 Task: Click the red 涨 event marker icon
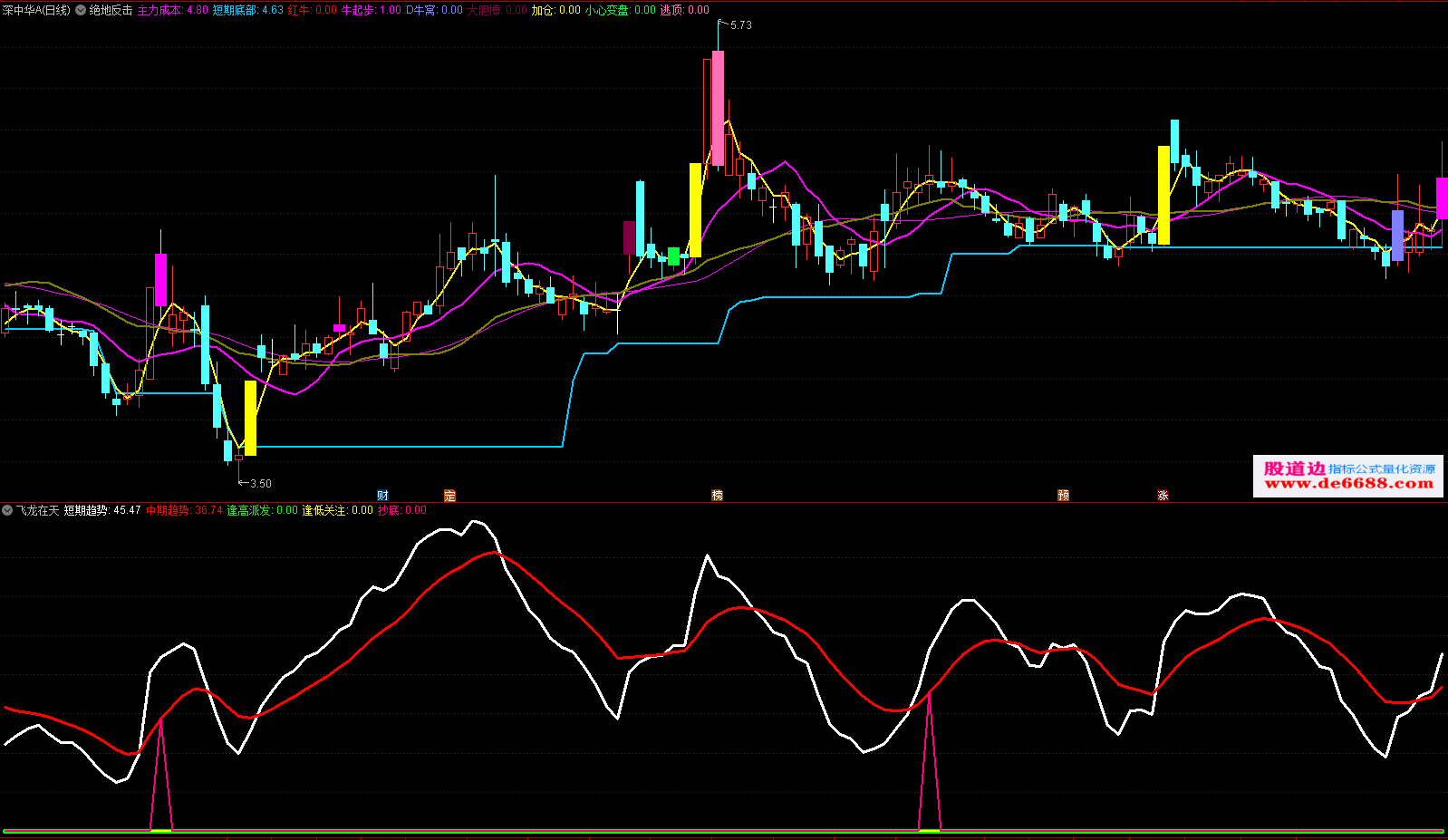coord(1163,496)
